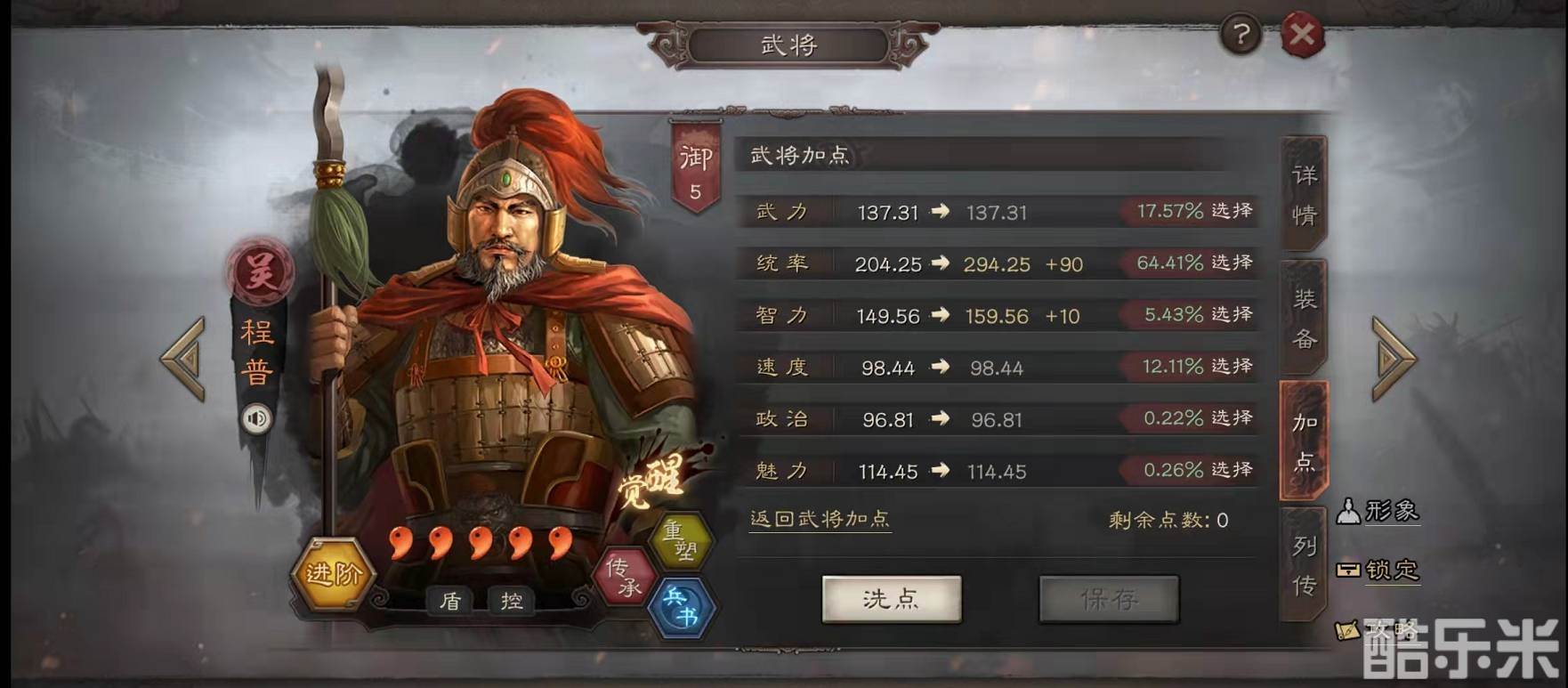The height and width of the screenshot is (688, 1568).
Task: Go to next general with right arrow
Action: pos(1393,359)
